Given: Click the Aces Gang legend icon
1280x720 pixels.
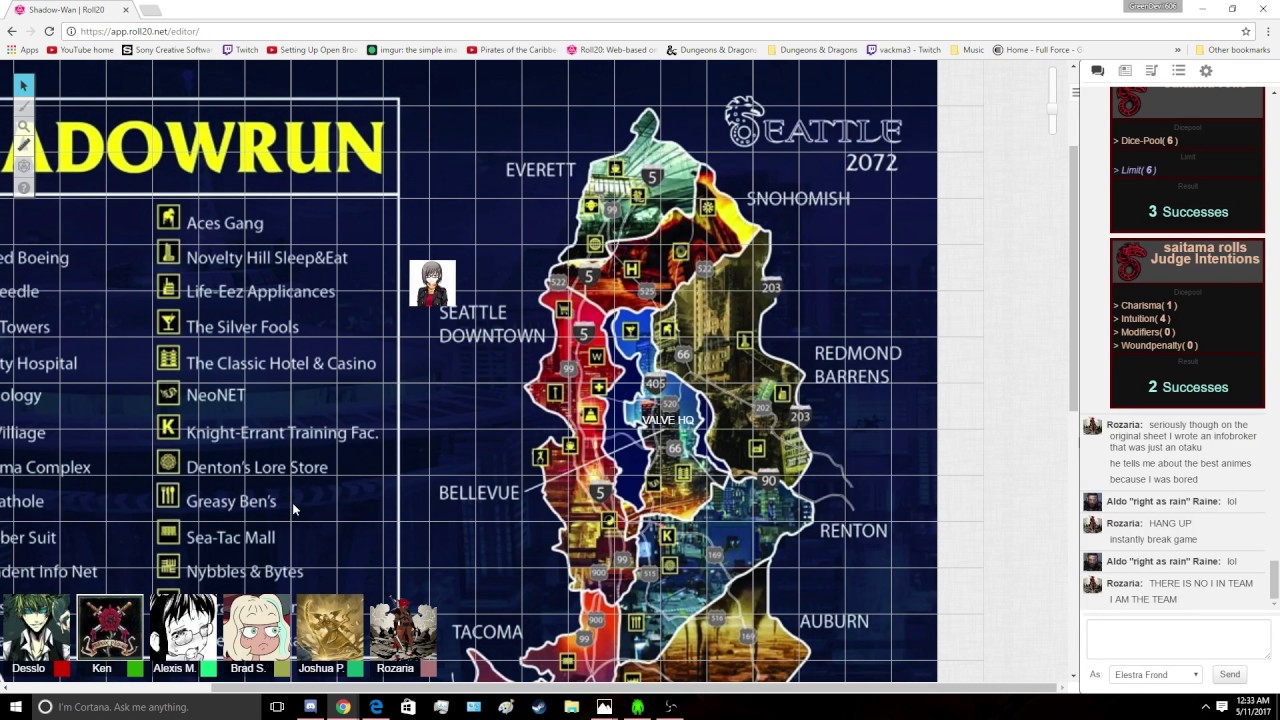Looking at the screenshot, I should 168,217.
